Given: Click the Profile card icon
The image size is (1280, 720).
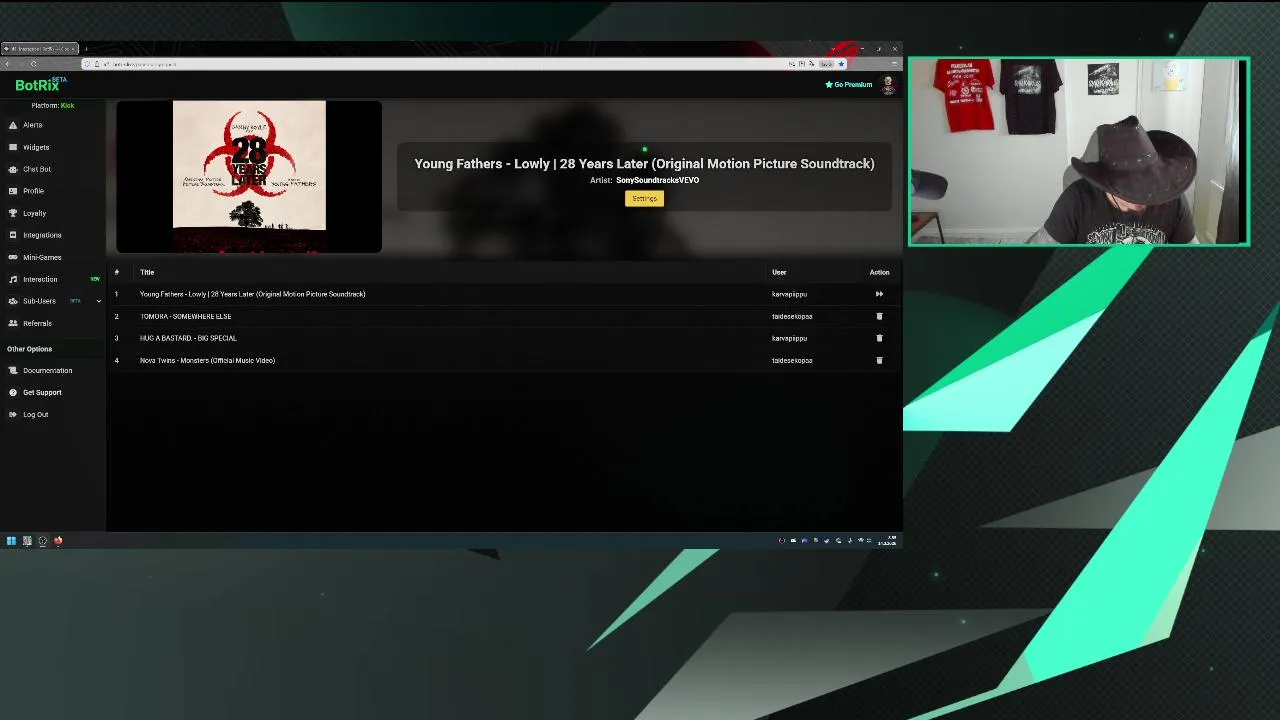Looking at the screenshot, I should pos(12,191).
